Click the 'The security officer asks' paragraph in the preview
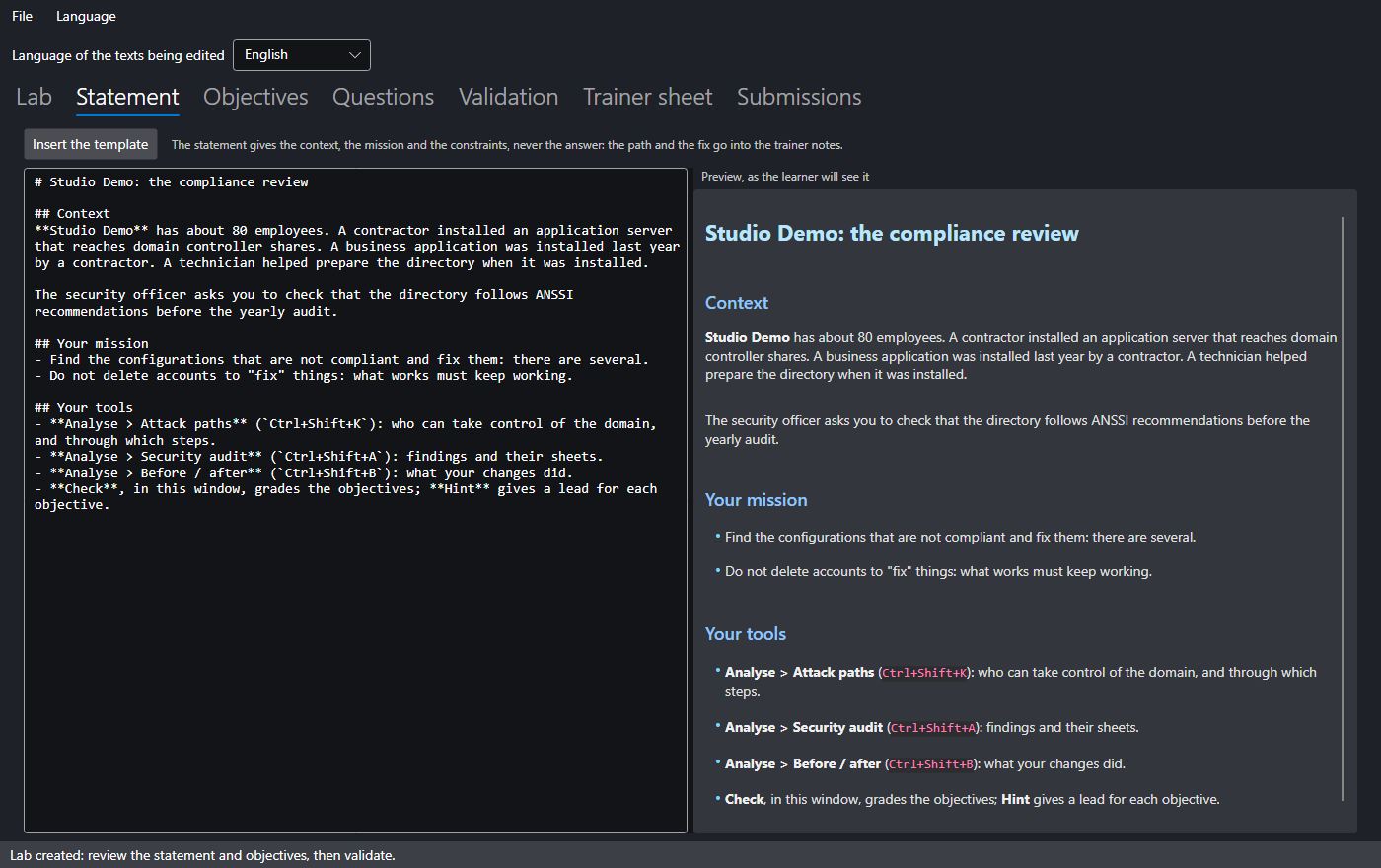 [1007, 430]
